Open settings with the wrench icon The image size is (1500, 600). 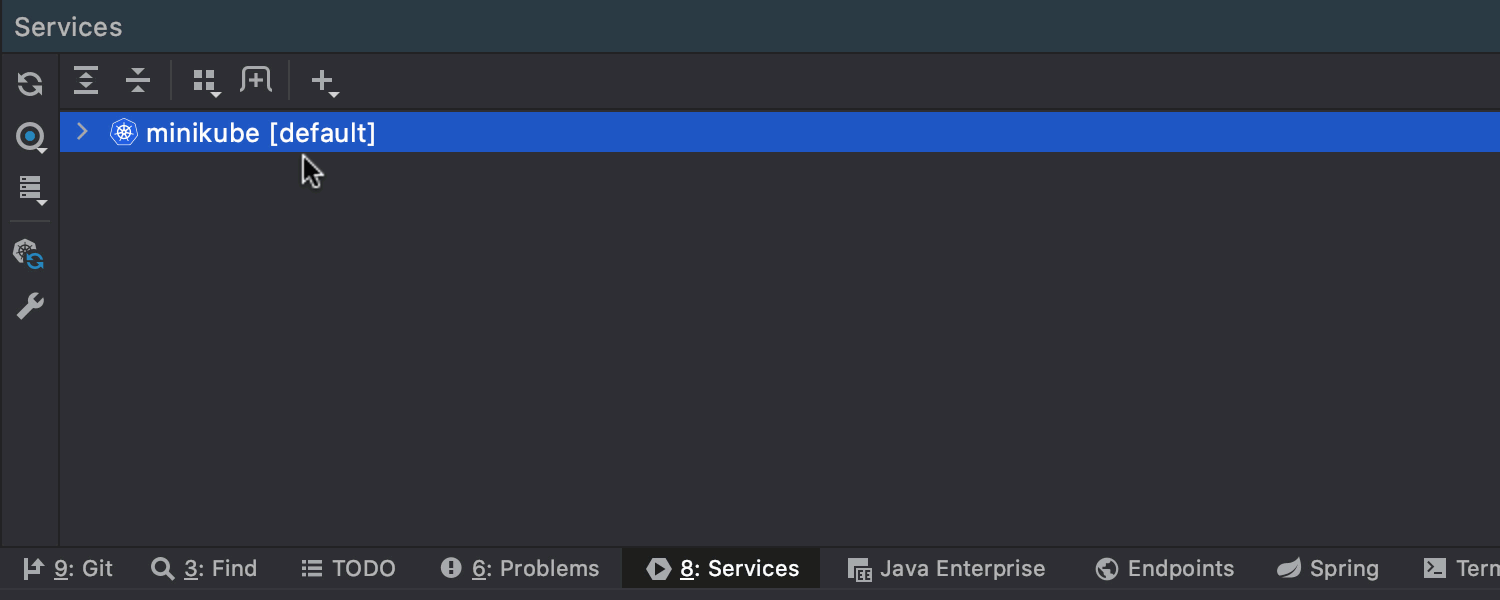tap(30, 306)
